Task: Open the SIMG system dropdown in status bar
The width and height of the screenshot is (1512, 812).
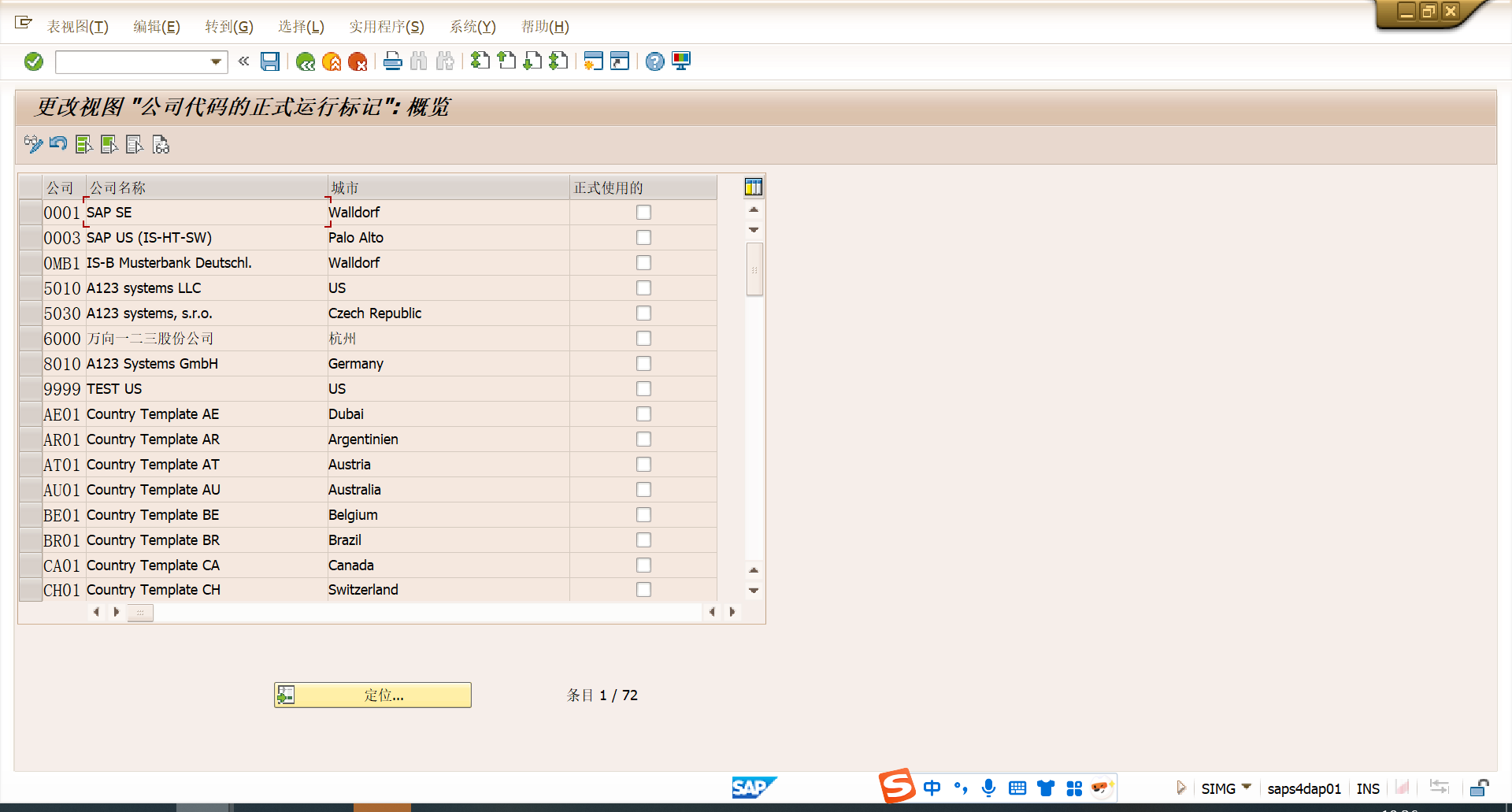Action: 1247,788
